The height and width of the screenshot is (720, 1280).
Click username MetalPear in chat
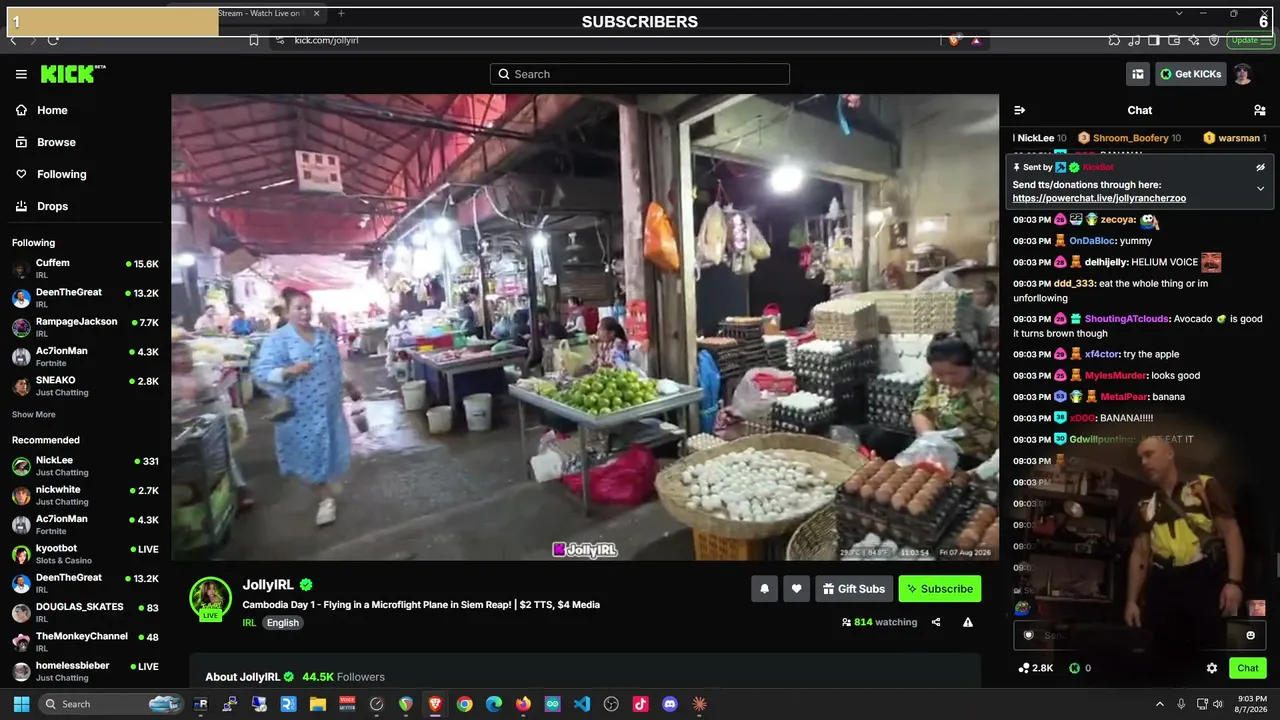(x=1123, y=397)
